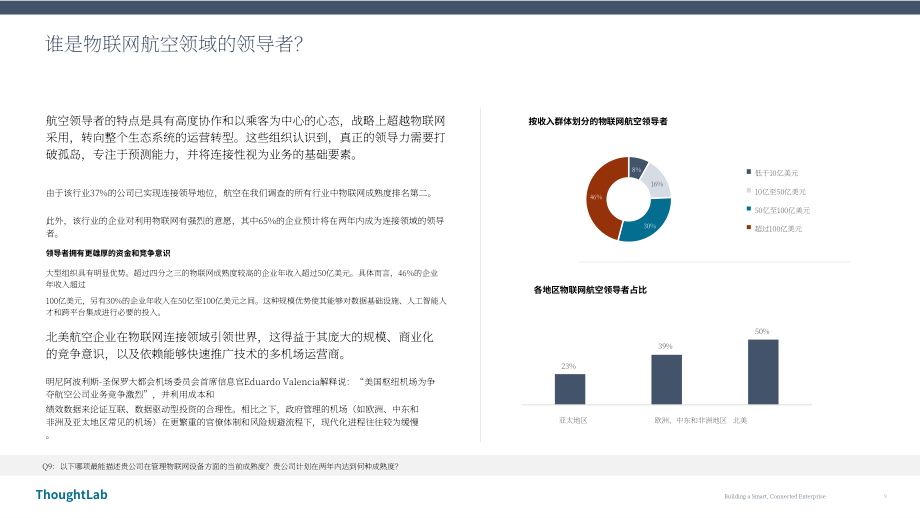Select the 30% teal slice of the donut
Image resolution: width=920 pixels, height=518 pixels.
pyautogui.click(x=648, y=222)
